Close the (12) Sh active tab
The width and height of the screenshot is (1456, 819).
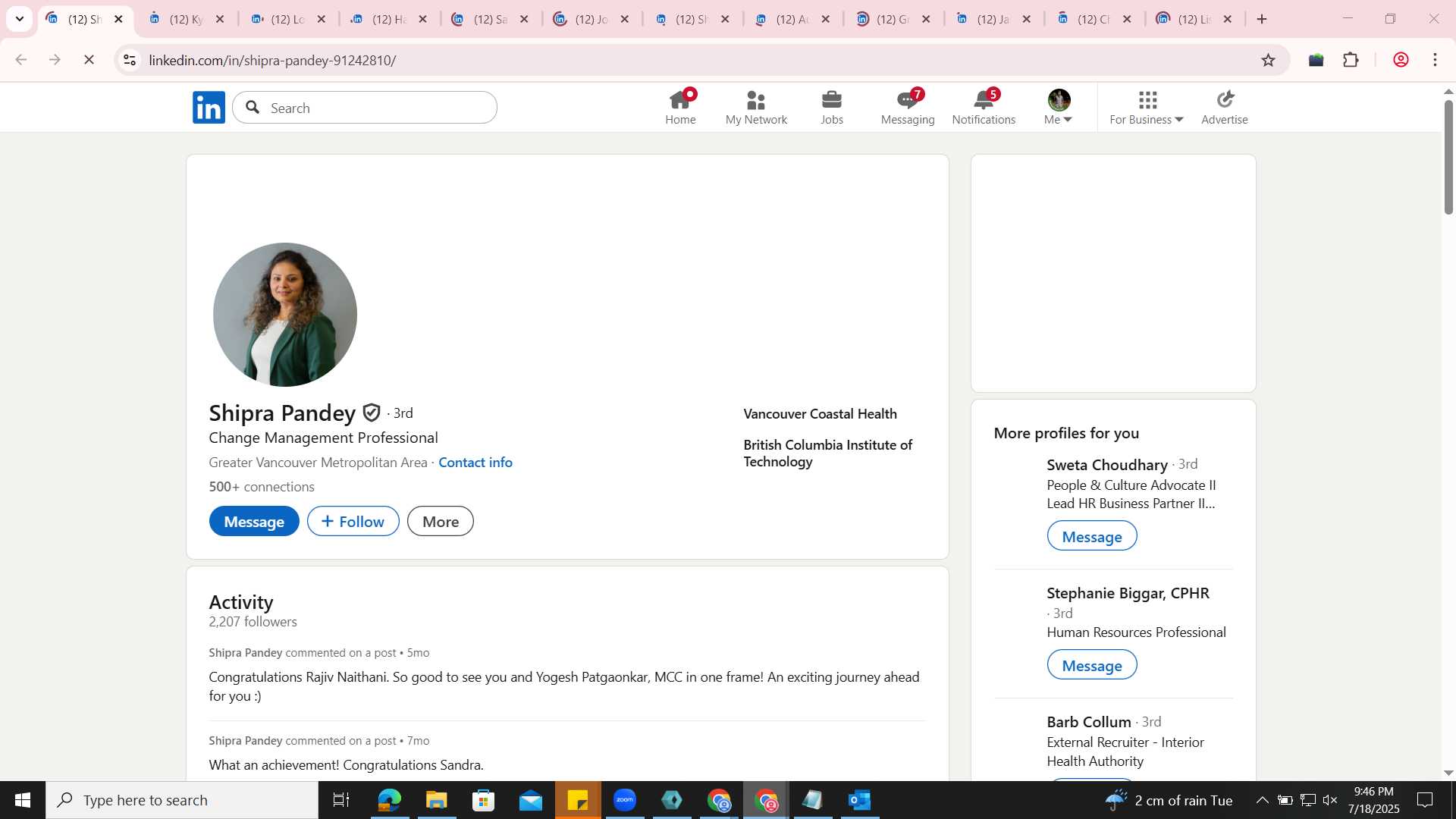click(118, 19)
